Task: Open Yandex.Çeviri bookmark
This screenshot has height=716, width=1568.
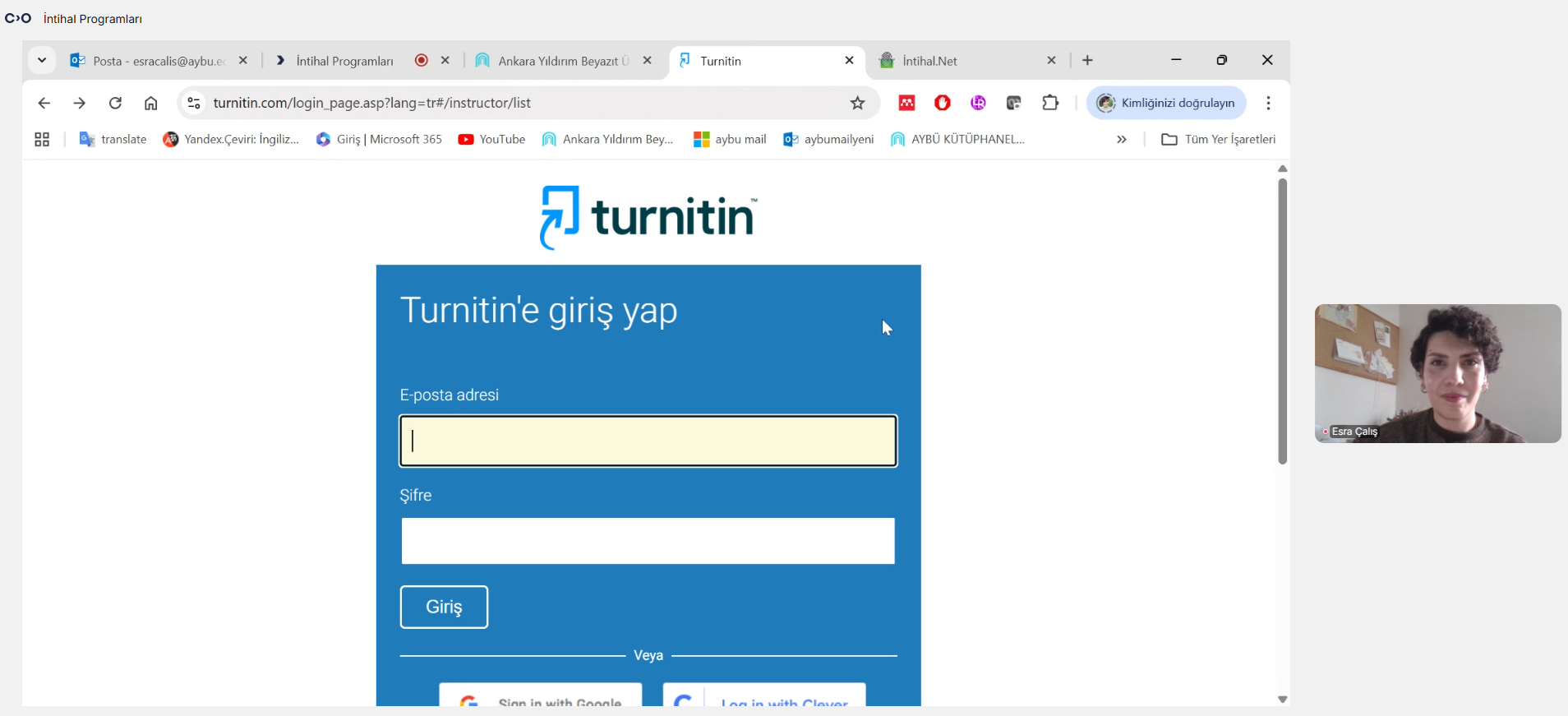Action: coord(231,140)
